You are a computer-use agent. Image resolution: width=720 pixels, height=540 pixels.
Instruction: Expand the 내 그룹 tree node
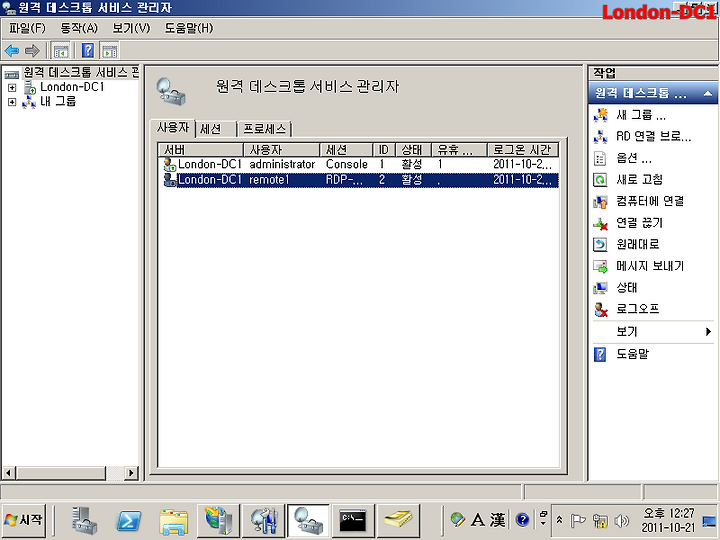[12, 102]
